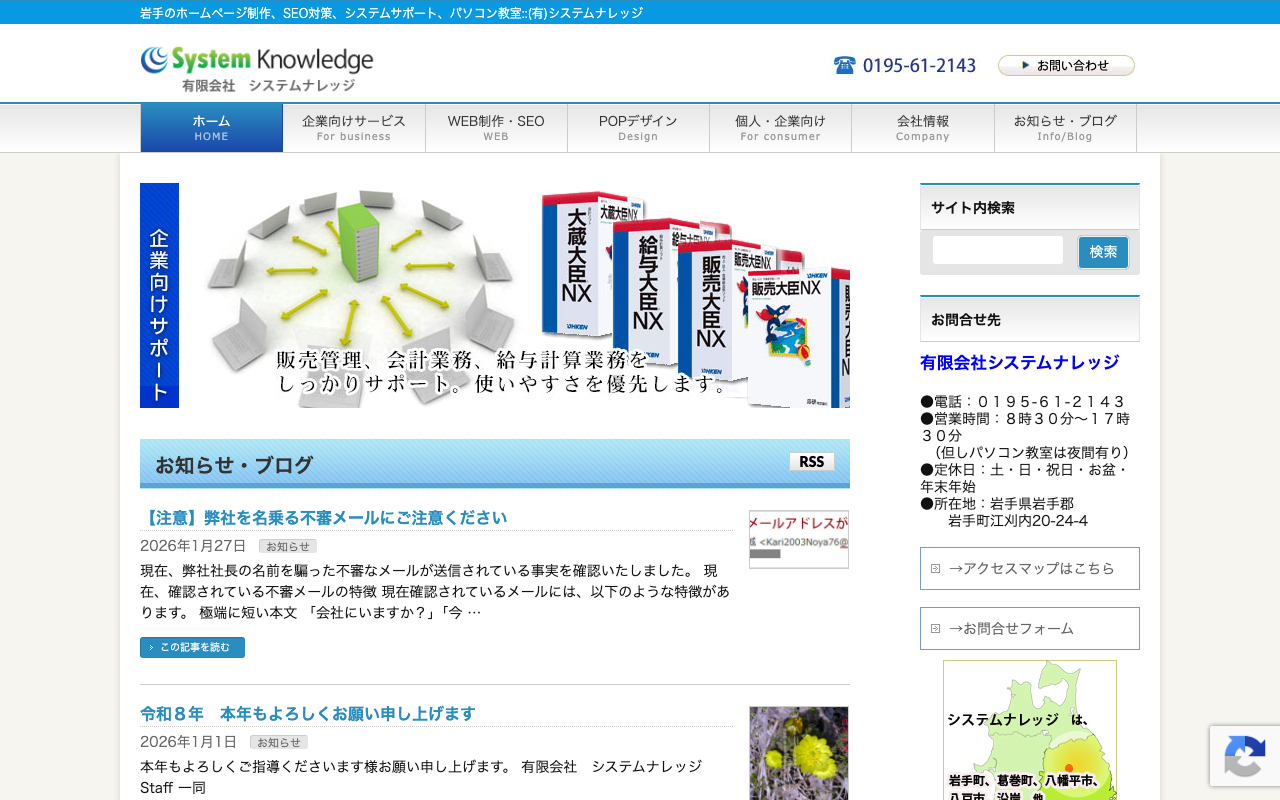Image resolution: width=1280 pixels, height=800 pixels.
Task: Click the telephone number 0195-61-2143 graphic
Action: (x=905, y=65)
